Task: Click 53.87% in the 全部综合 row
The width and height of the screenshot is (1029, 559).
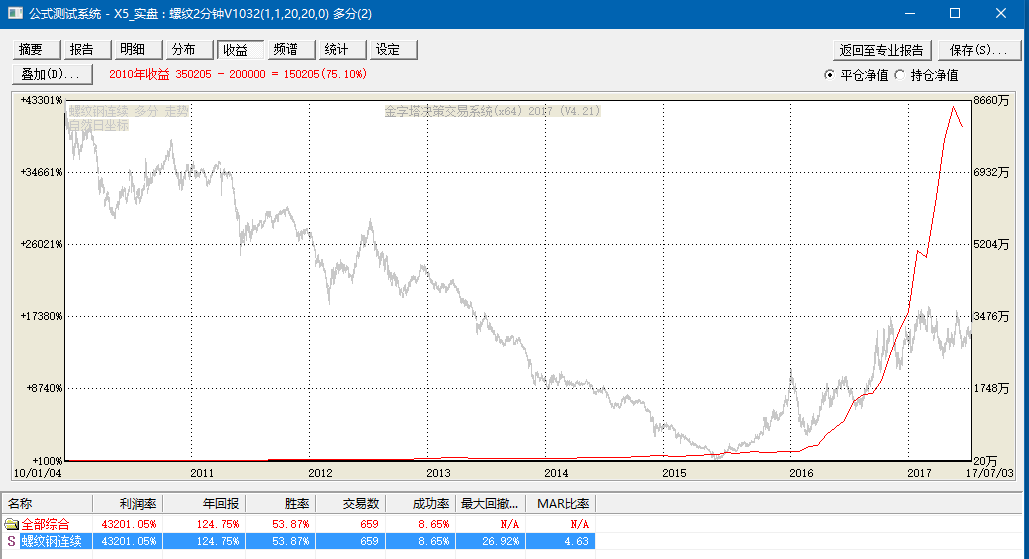Action: coord(290,524)
